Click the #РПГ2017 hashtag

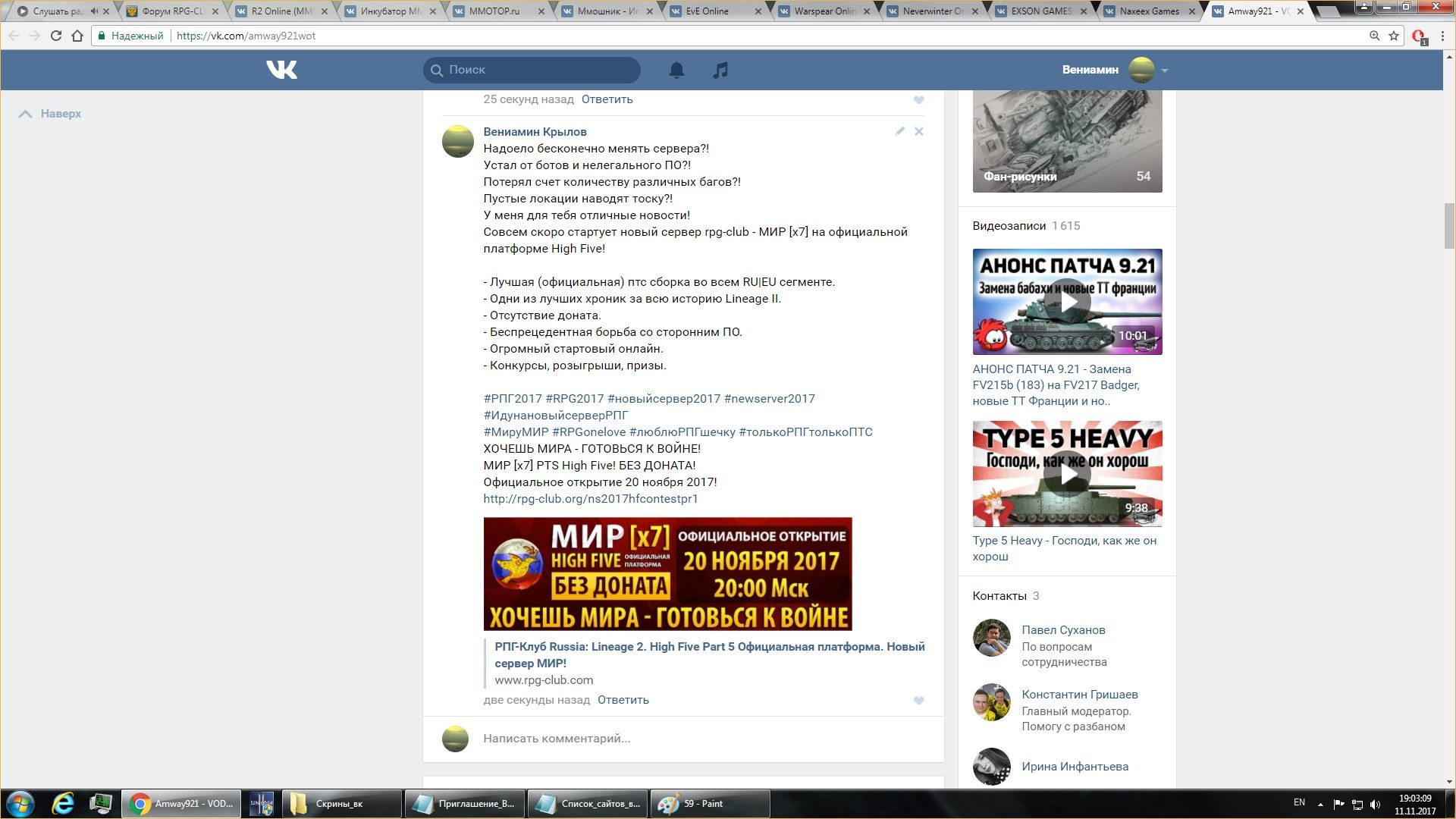[513, 399]
